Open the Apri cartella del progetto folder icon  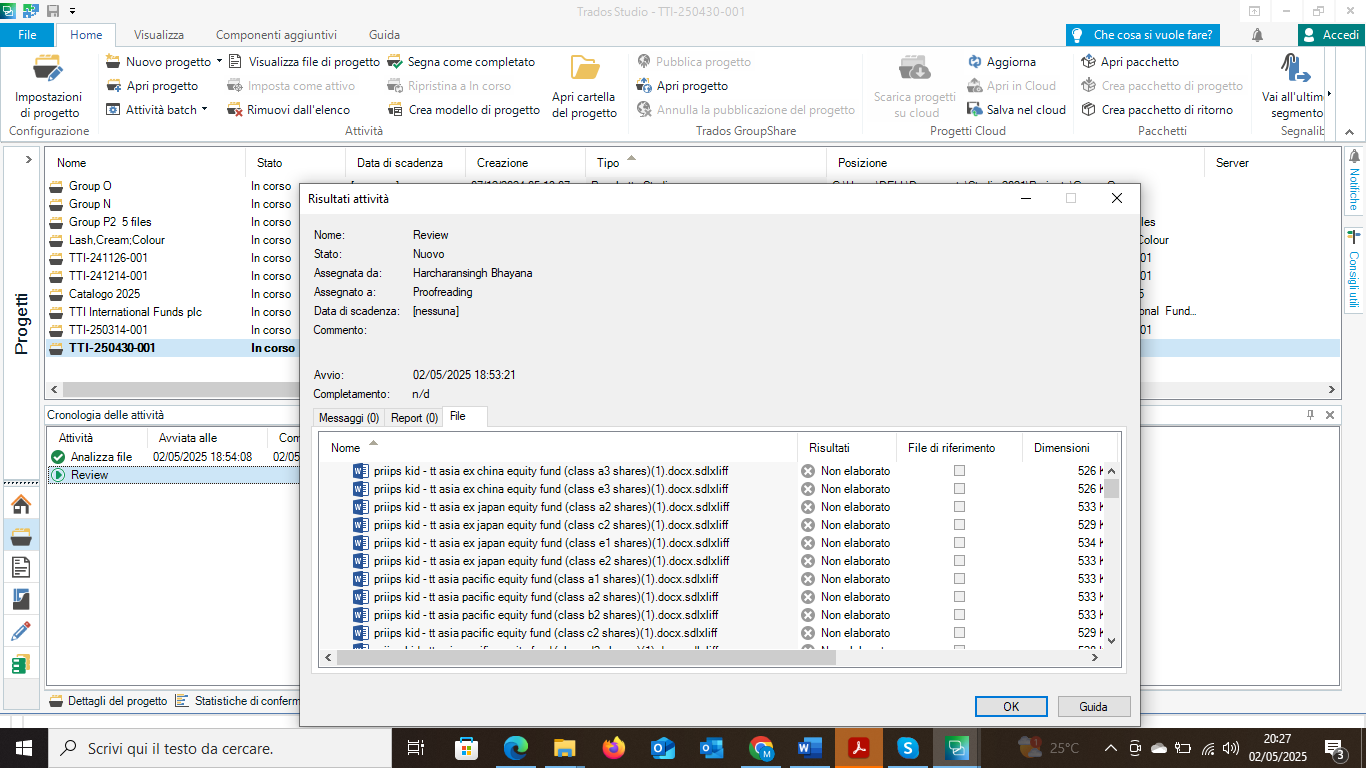pyautogui.click(x=585, y=69)
